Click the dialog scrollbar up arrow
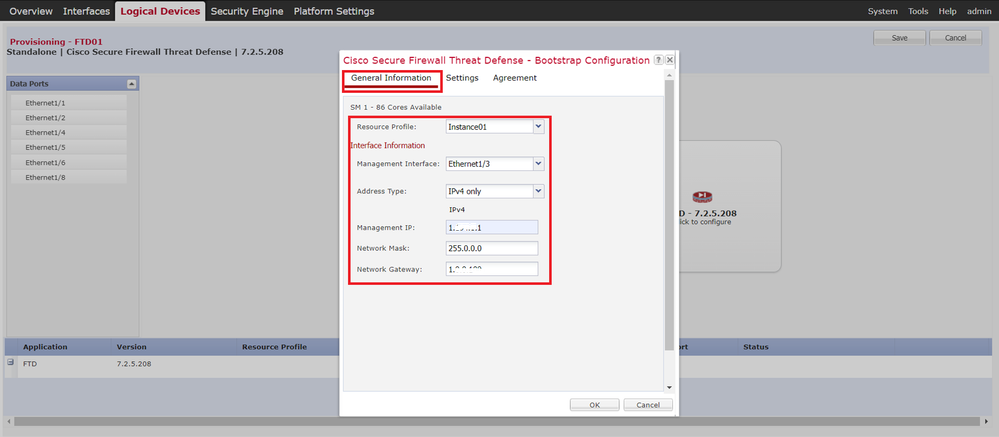The image size is (999, 437). click(x=669, y=75)
